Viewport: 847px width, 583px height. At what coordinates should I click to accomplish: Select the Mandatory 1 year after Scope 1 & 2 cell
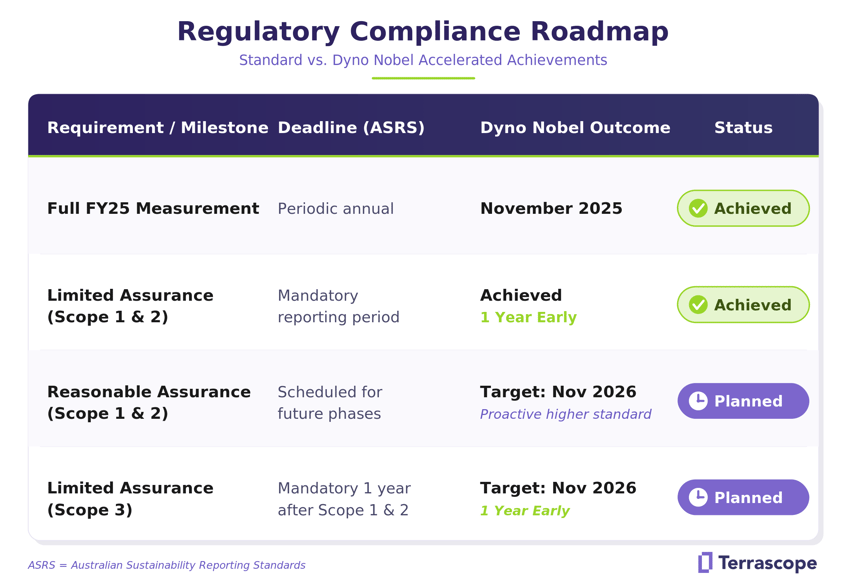(x=344, y=499)
